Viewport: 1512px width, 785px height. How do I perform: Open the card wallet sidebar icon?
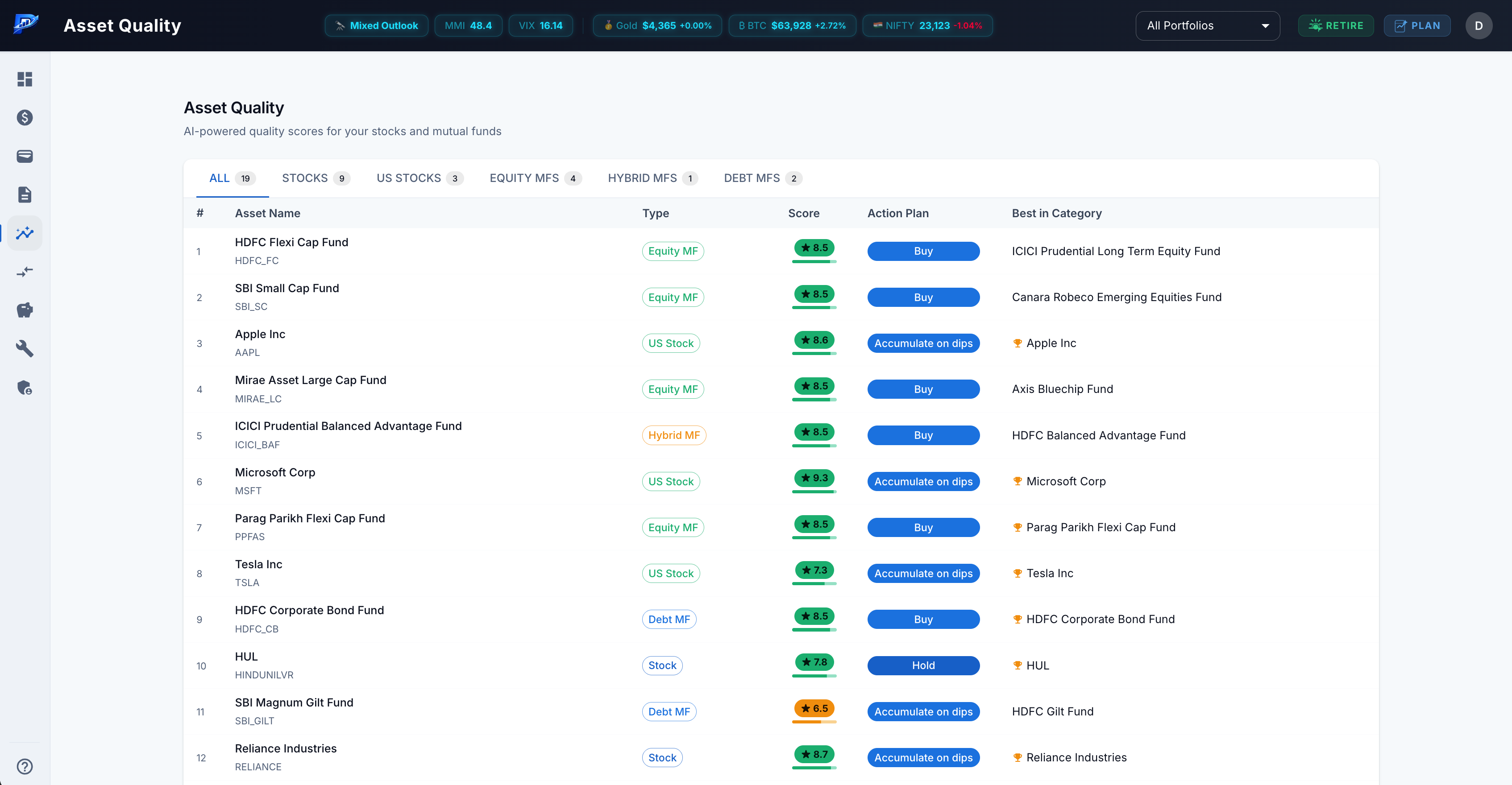coord(25,156)
